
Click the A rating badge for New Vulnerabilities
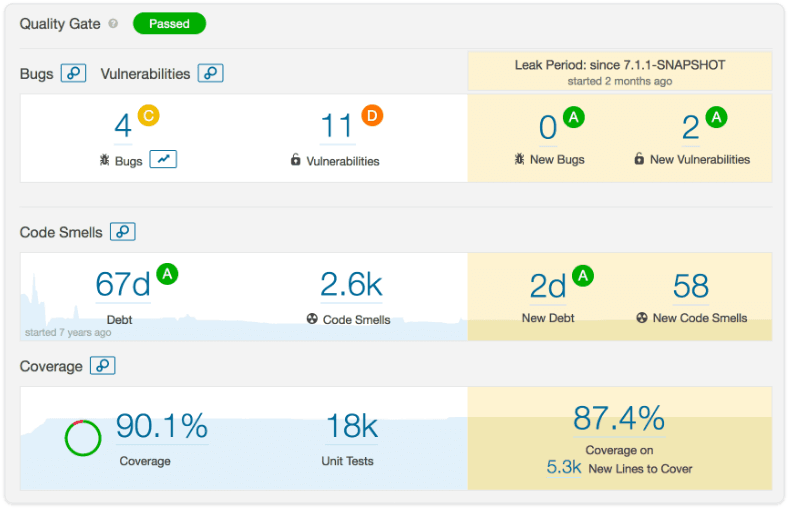click(x=716, y=117)
